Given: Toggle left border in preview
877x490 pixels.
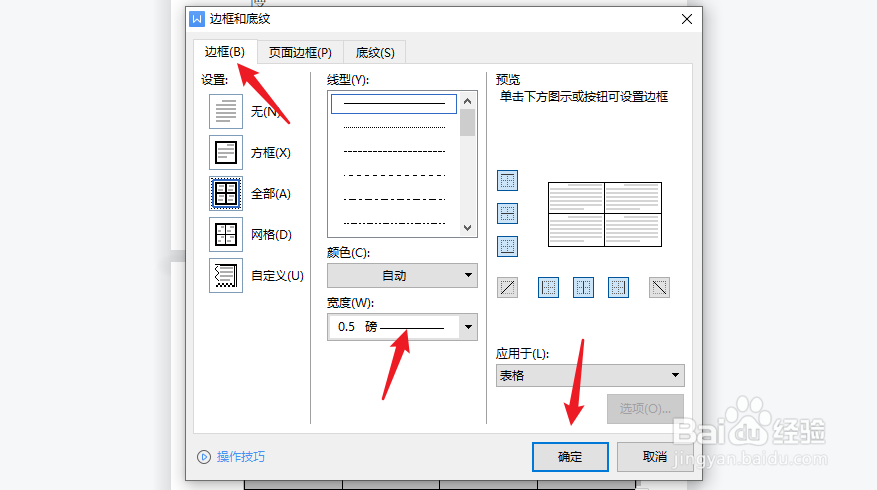Looking at the screenshot, I should point(548,288).
